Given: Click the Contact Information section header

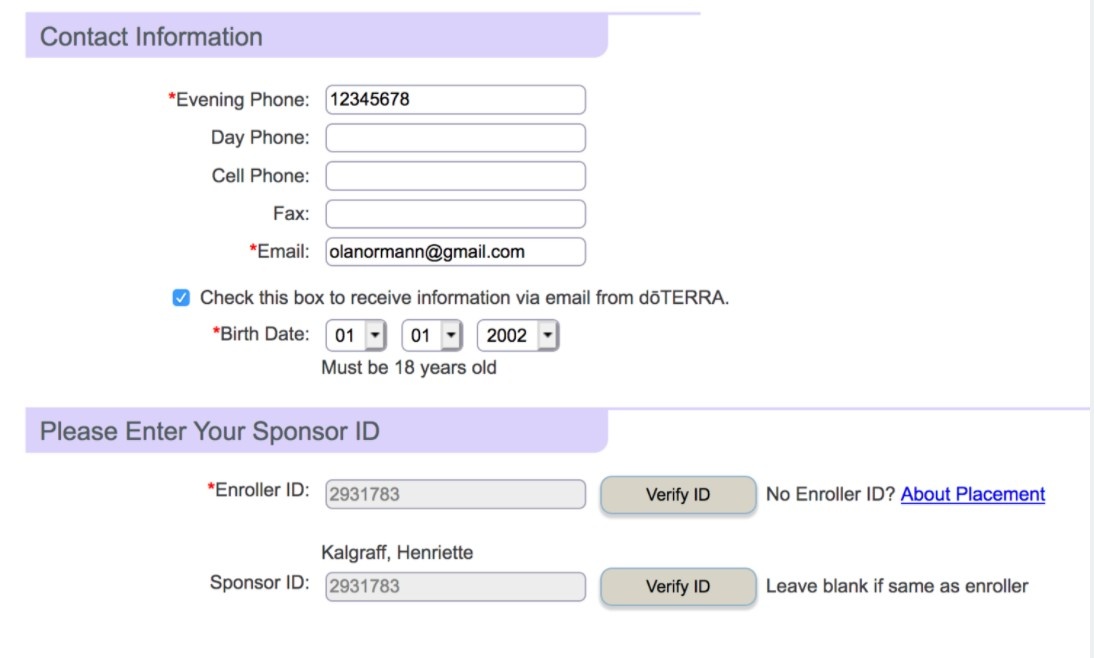Looking at the screenshot, I should [151, 37].
